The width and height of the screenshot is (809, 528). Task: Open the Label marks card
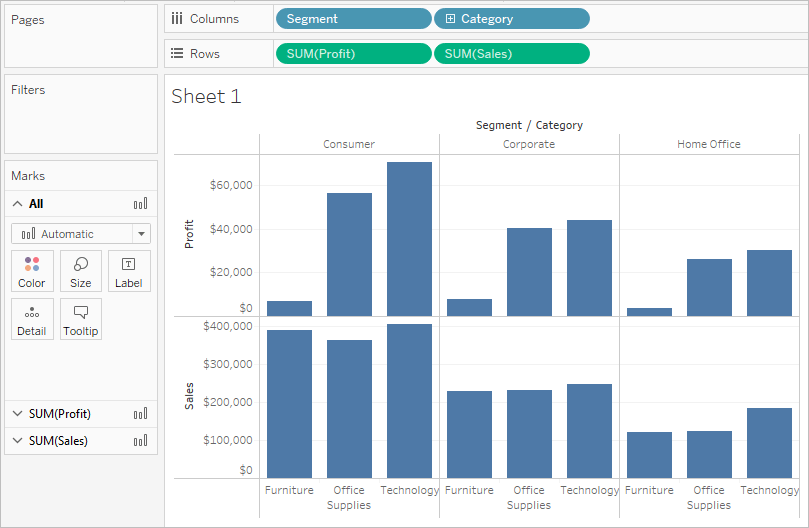(129, 271)
